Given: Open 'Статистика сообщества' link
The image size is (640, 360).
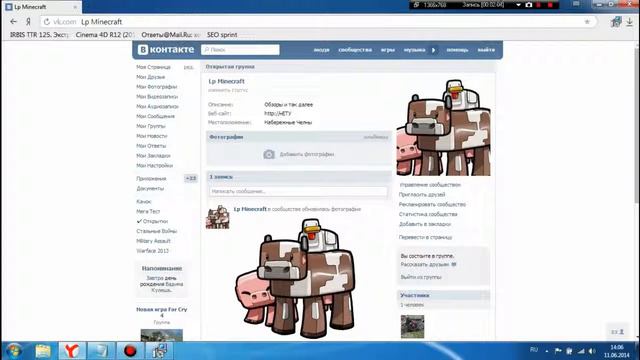Looking at the screenshot, I should pos(428,214).
